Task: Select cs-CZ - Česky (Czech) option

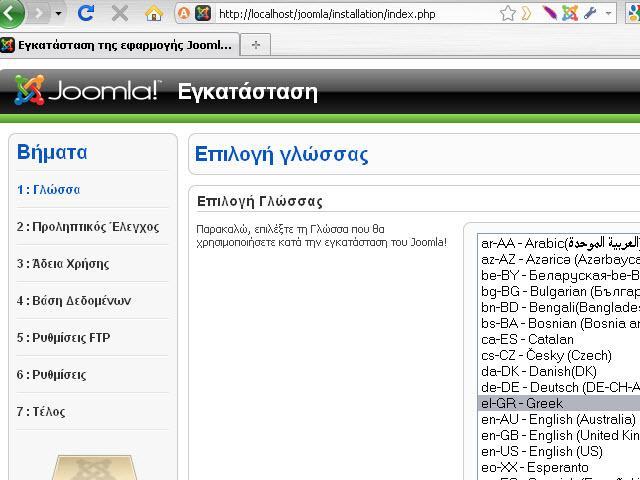Action: tap(558, 355)
